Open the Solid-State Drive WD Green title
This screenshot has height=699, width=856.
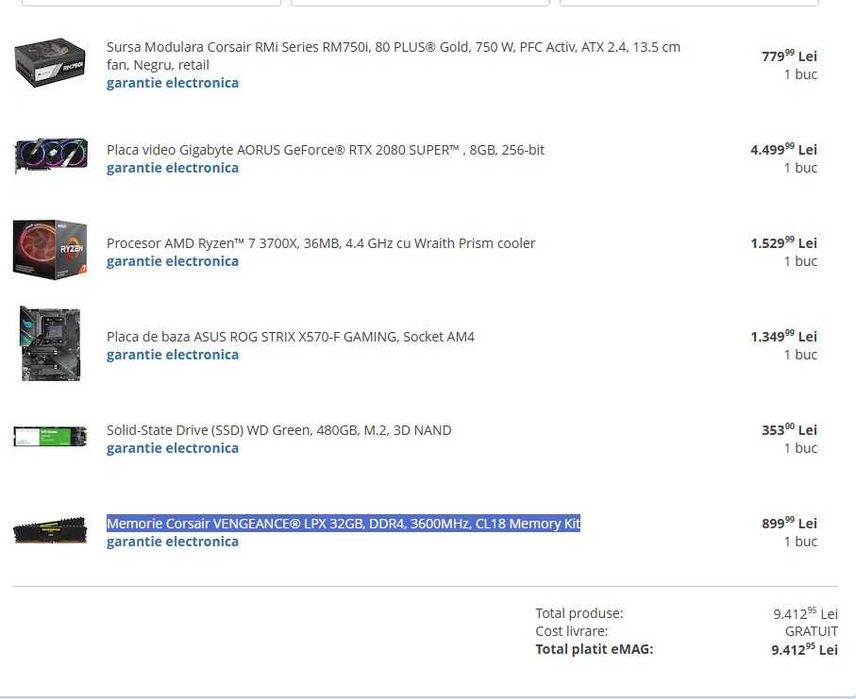(279, 430)
